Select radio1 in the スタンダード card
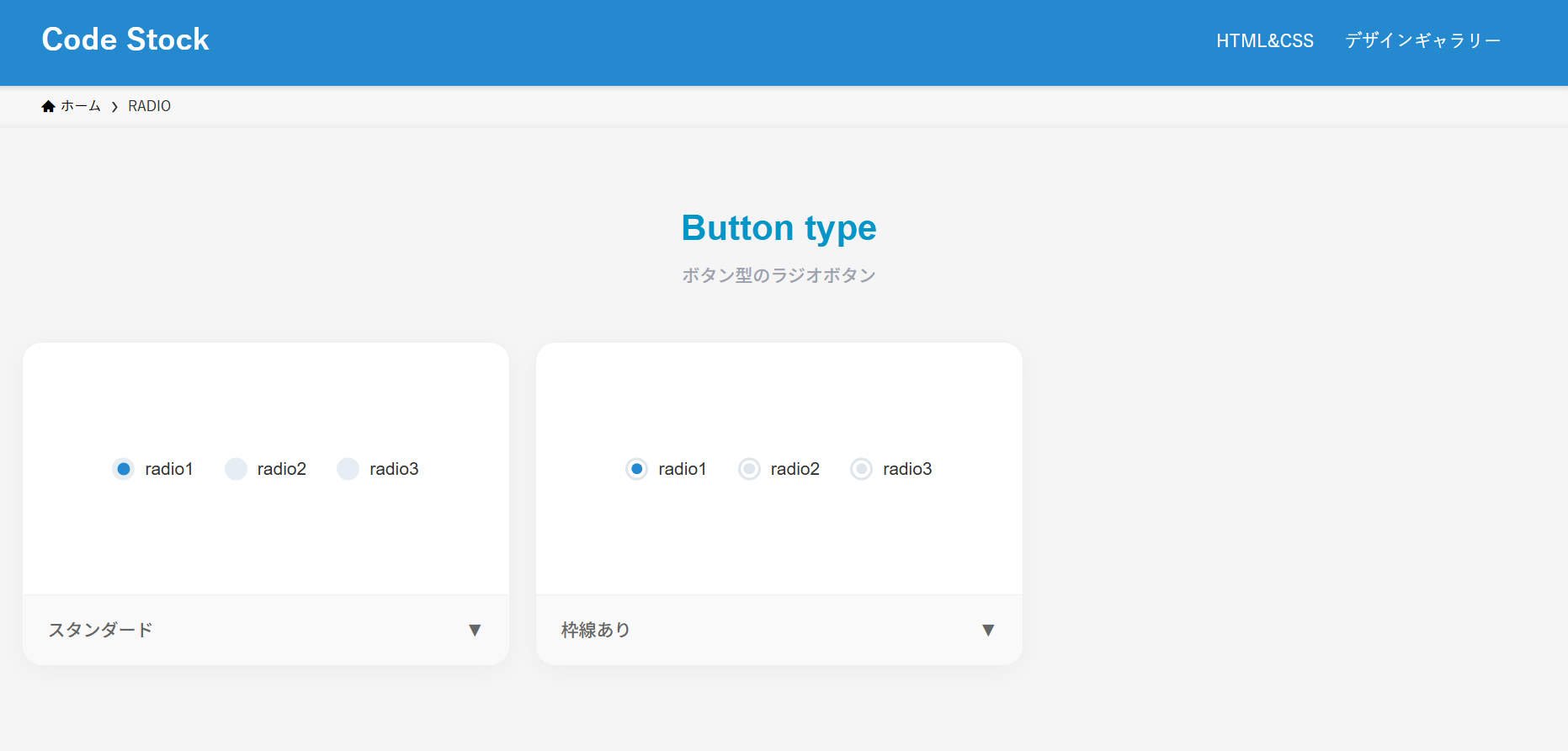 click(124, 469)
